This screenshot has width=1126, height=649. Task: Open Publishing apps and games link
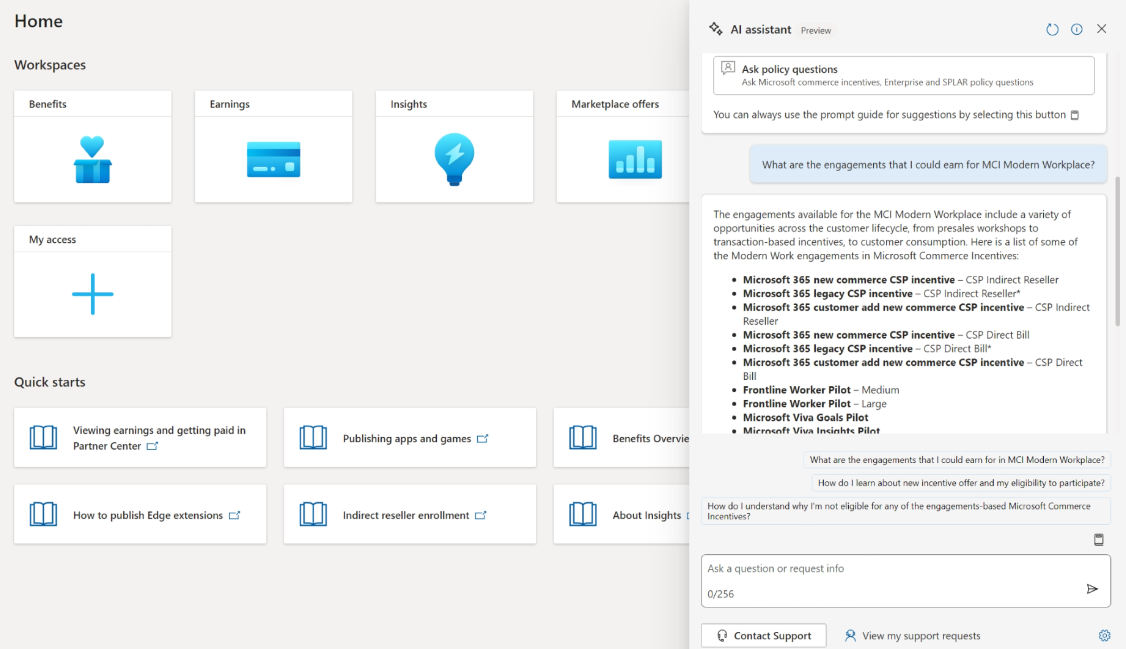tap(406, 439)
